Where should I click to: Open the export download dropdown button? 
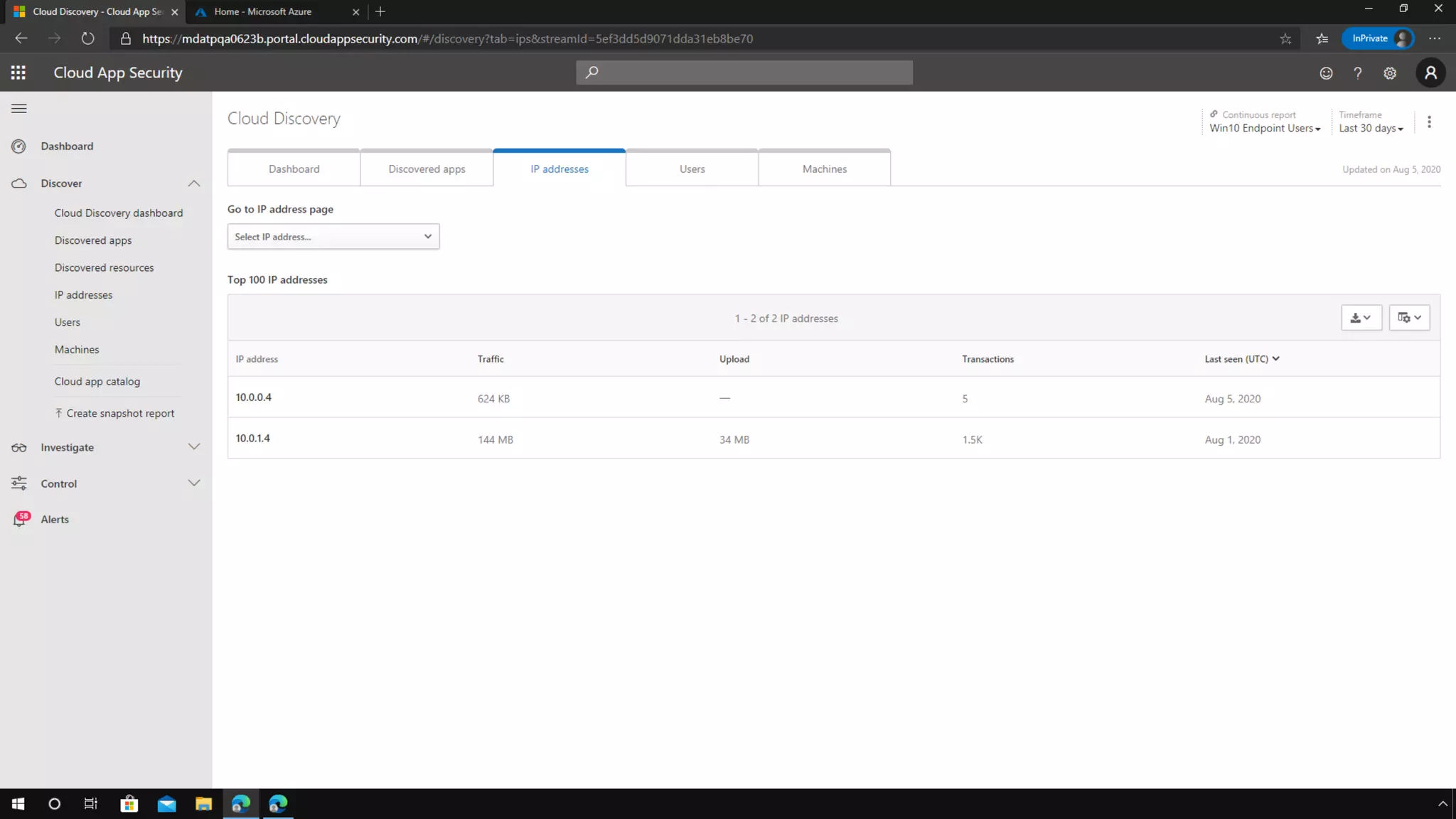pyautogui.click(x=1361, y=318)
